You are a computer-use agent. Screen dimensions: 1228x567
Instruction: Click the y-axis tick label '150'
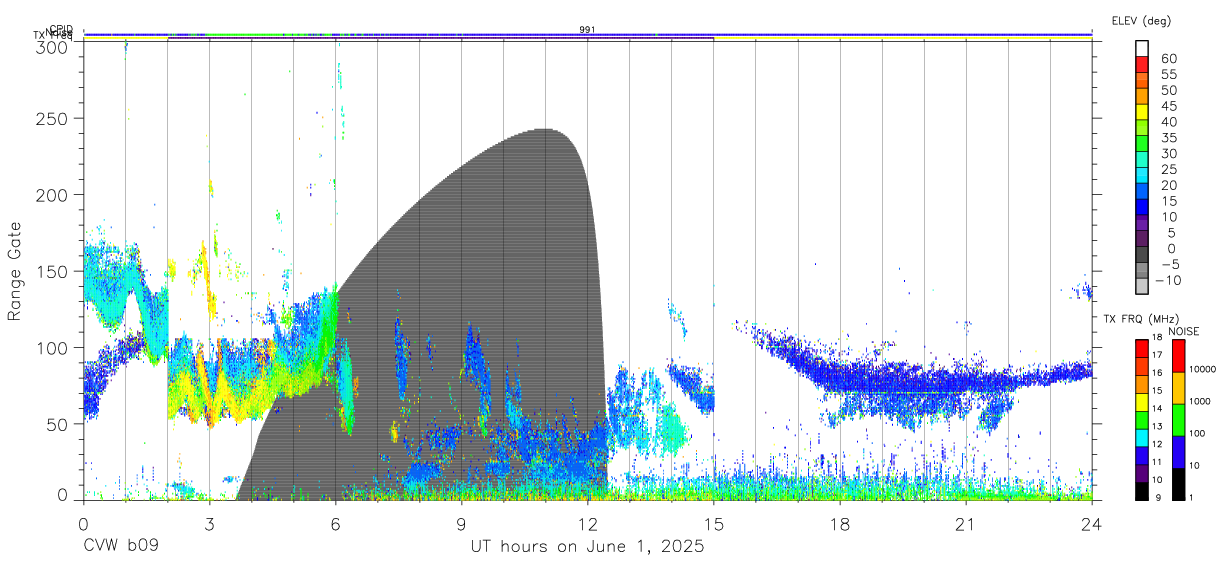[53, 271]
